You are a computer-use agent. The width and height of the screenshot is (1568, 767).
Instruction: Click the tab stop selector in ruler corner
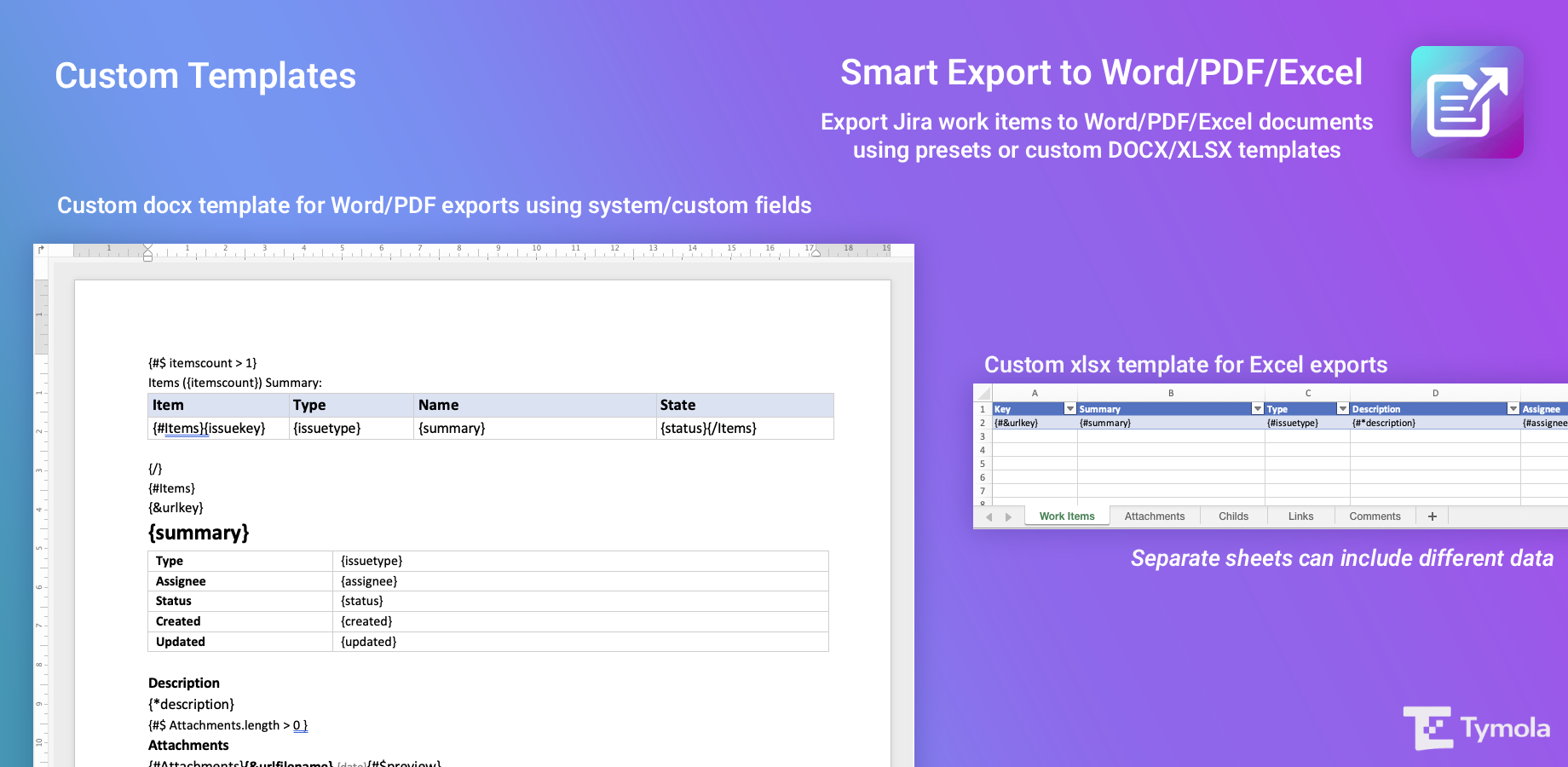point(41,250)
